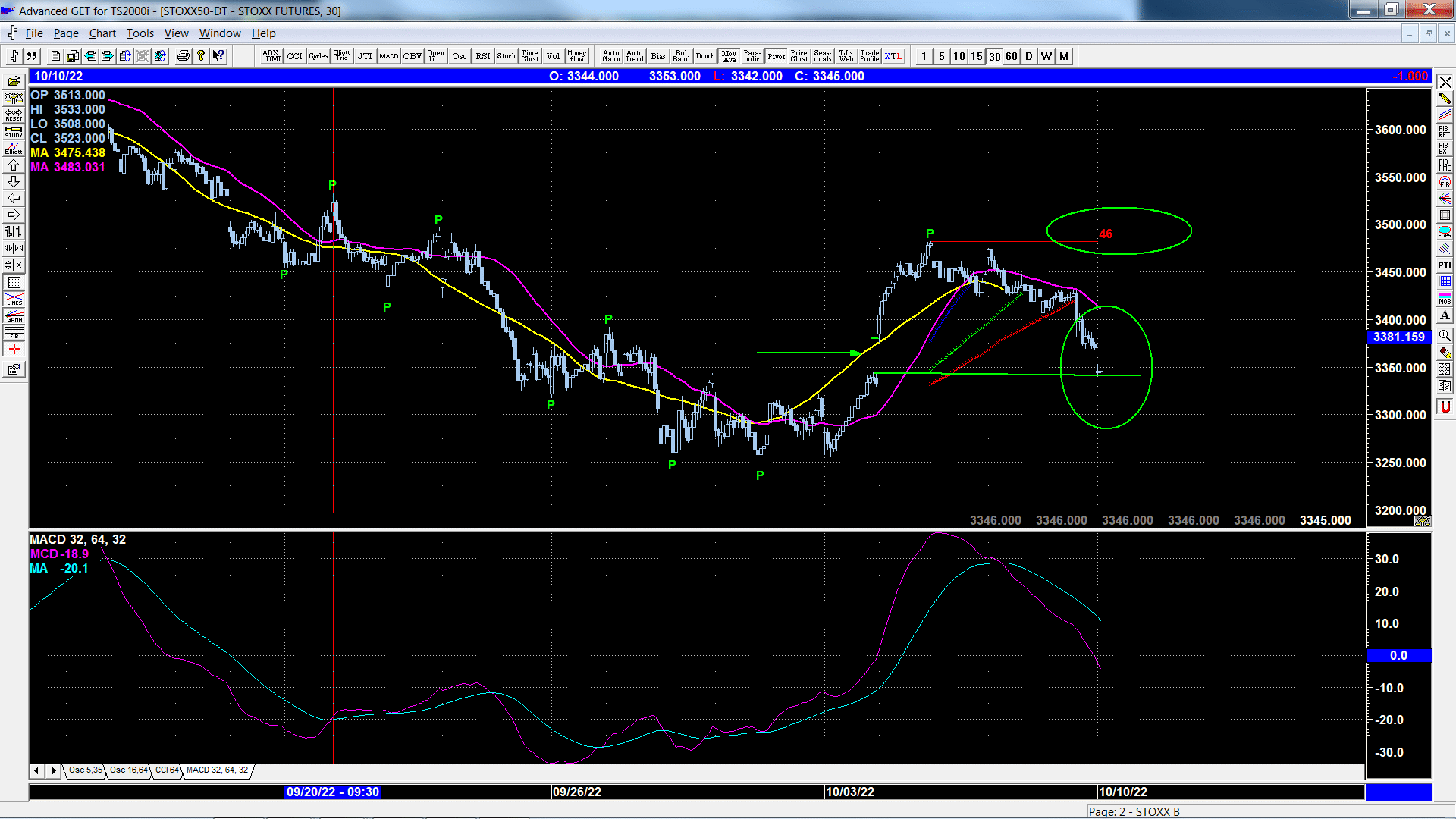
Task: Switch to Weekly chart with W button
Action: tap(1046, 56)
